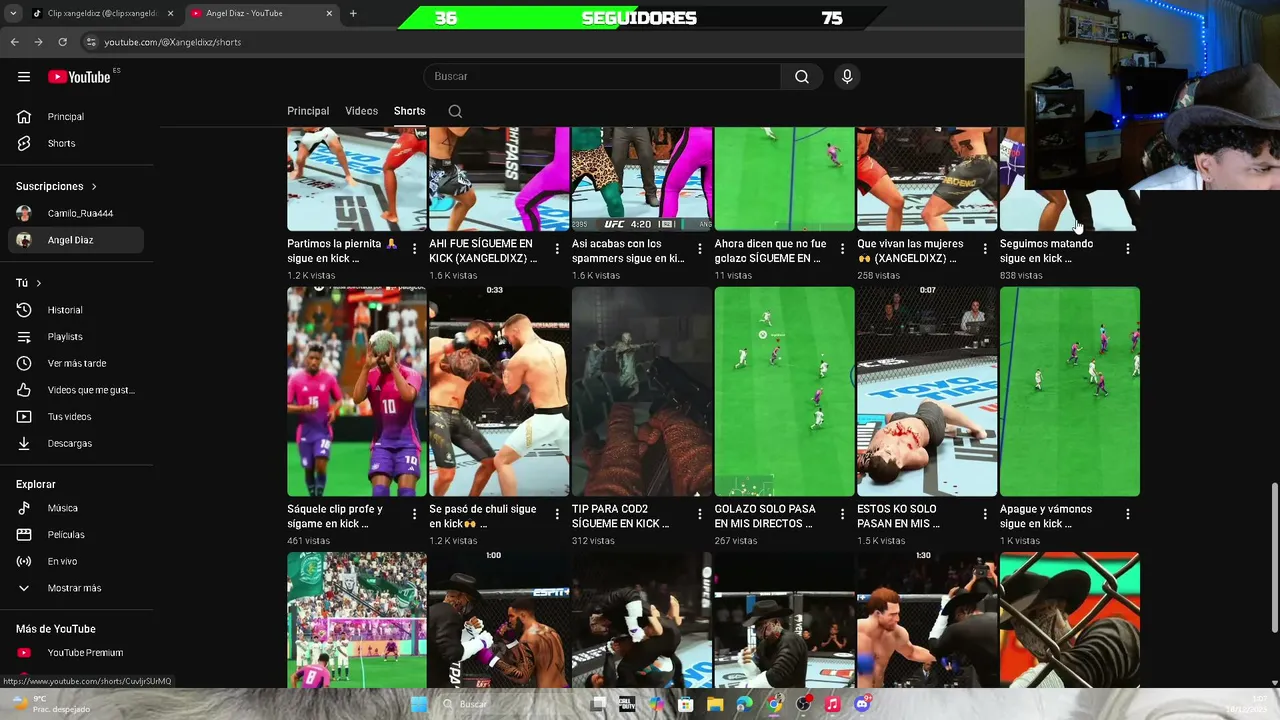Switch to Clip xangeldixz browser tab
Image resolution: width=1280 pixels, height=720 pixels.
pos(102,13)
